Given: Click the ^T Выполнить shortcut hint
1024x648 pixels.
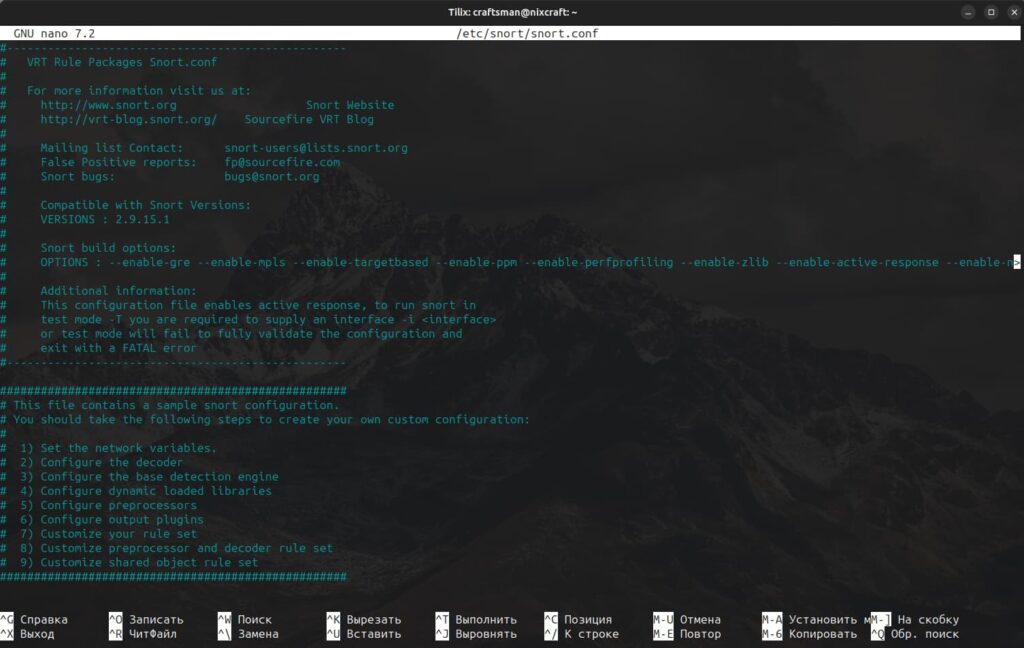Looking at the screenshot, I should click(x=476, y=619).
